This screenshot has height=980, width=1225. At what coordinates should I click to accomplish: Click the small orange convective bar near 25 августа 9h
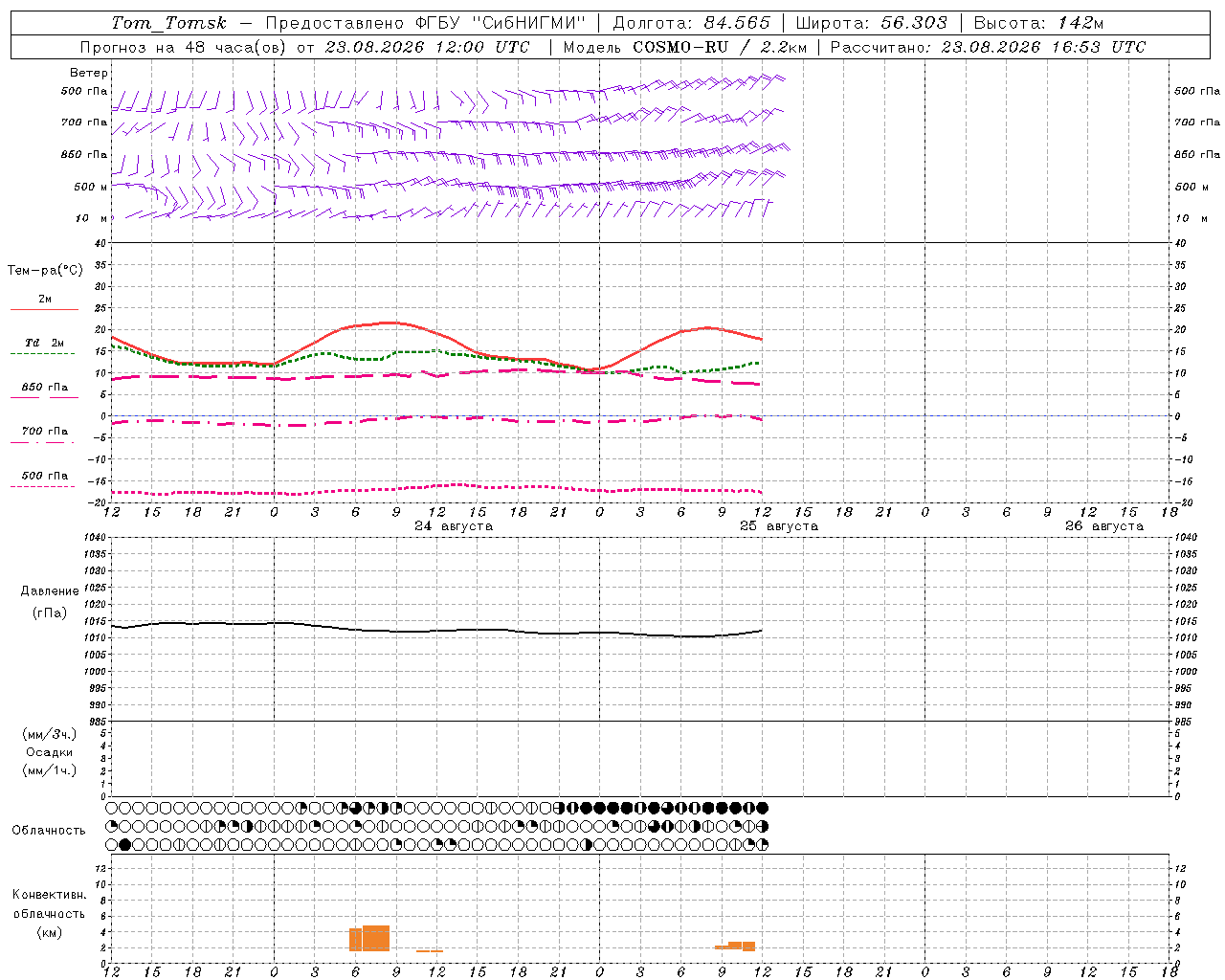(x=735, y=947)
